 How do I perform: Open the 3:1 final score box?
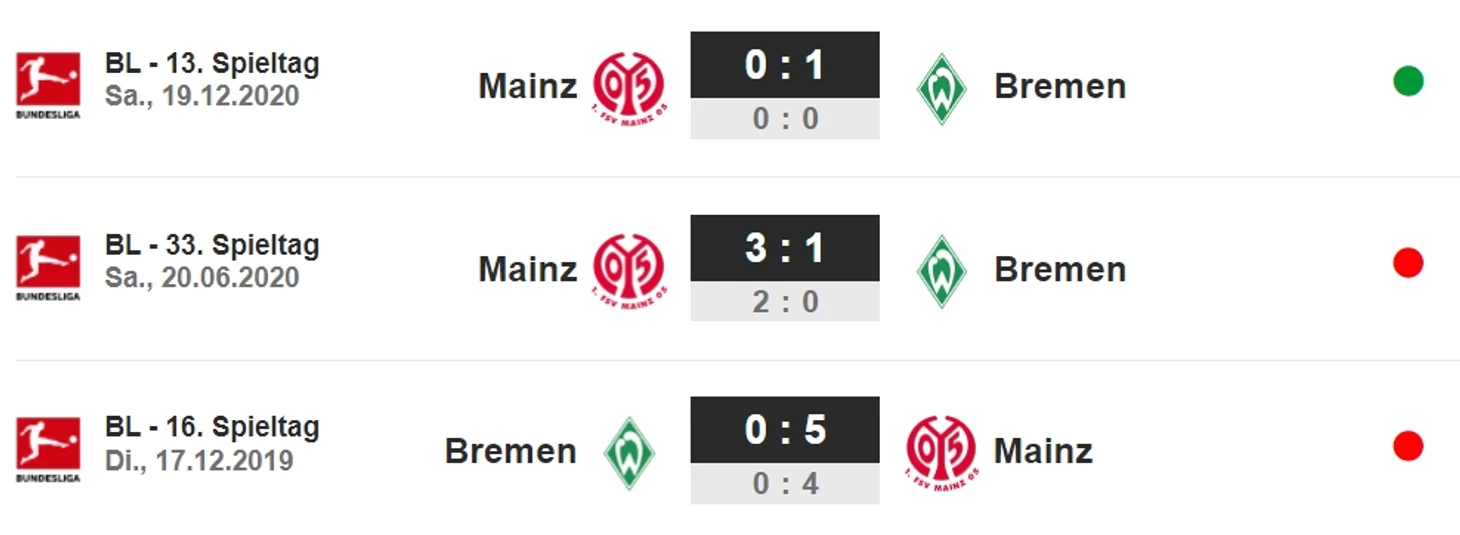click(784, 248)
